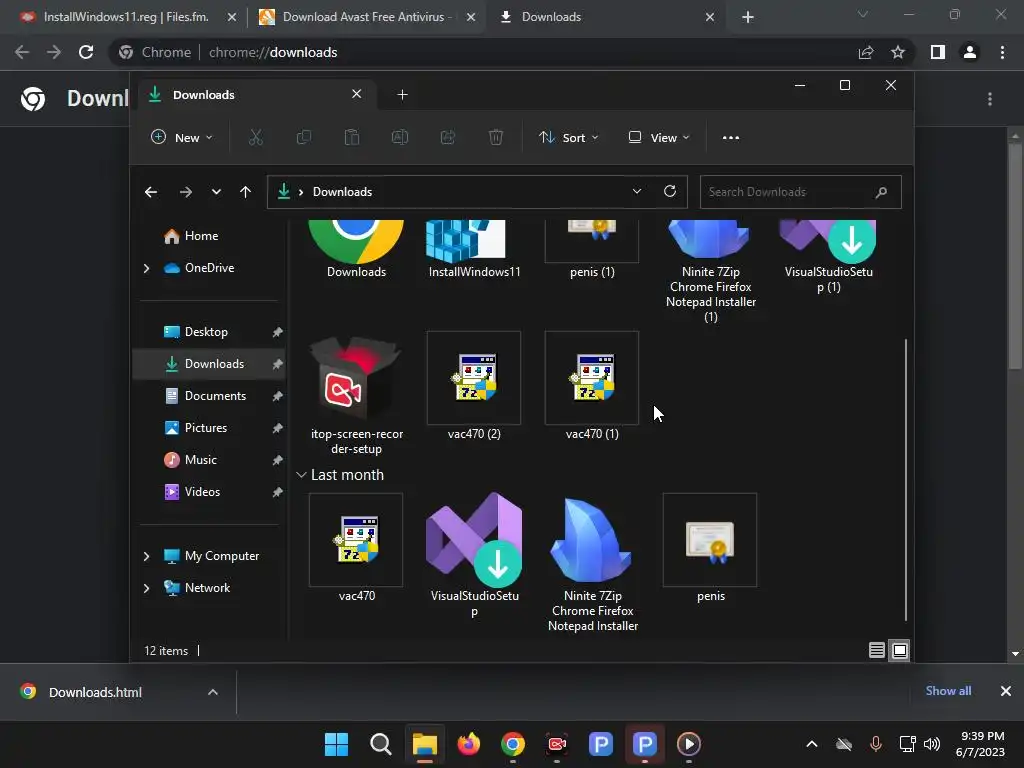Select the VisualStudioSetup file under Last month
Image resolution: width=1024 pixels, height=768 pixels.
pos(474,555)
